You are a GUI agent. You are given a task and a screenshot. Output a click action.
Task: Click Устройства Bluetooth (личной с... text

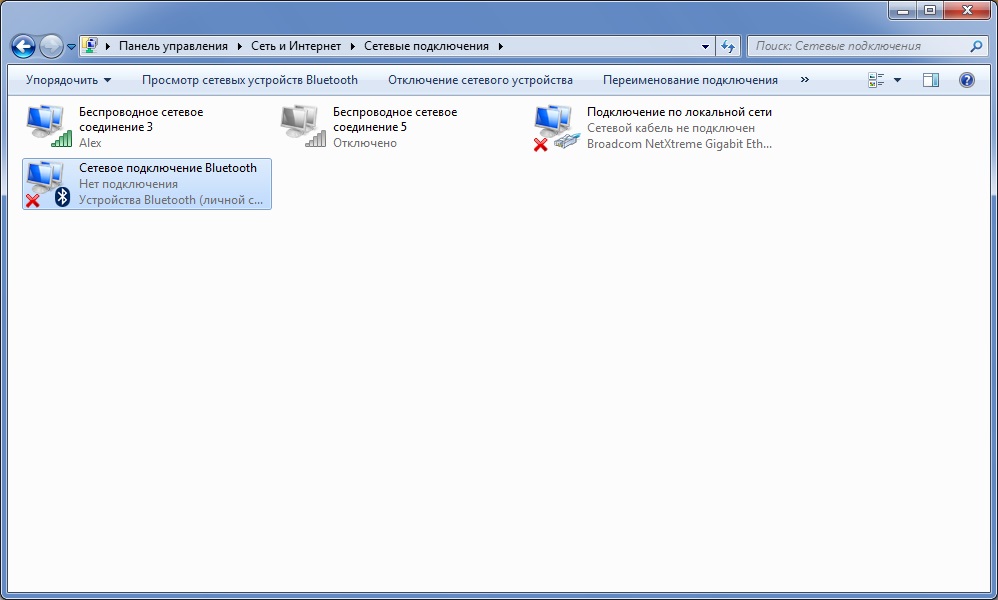point(171,200)
